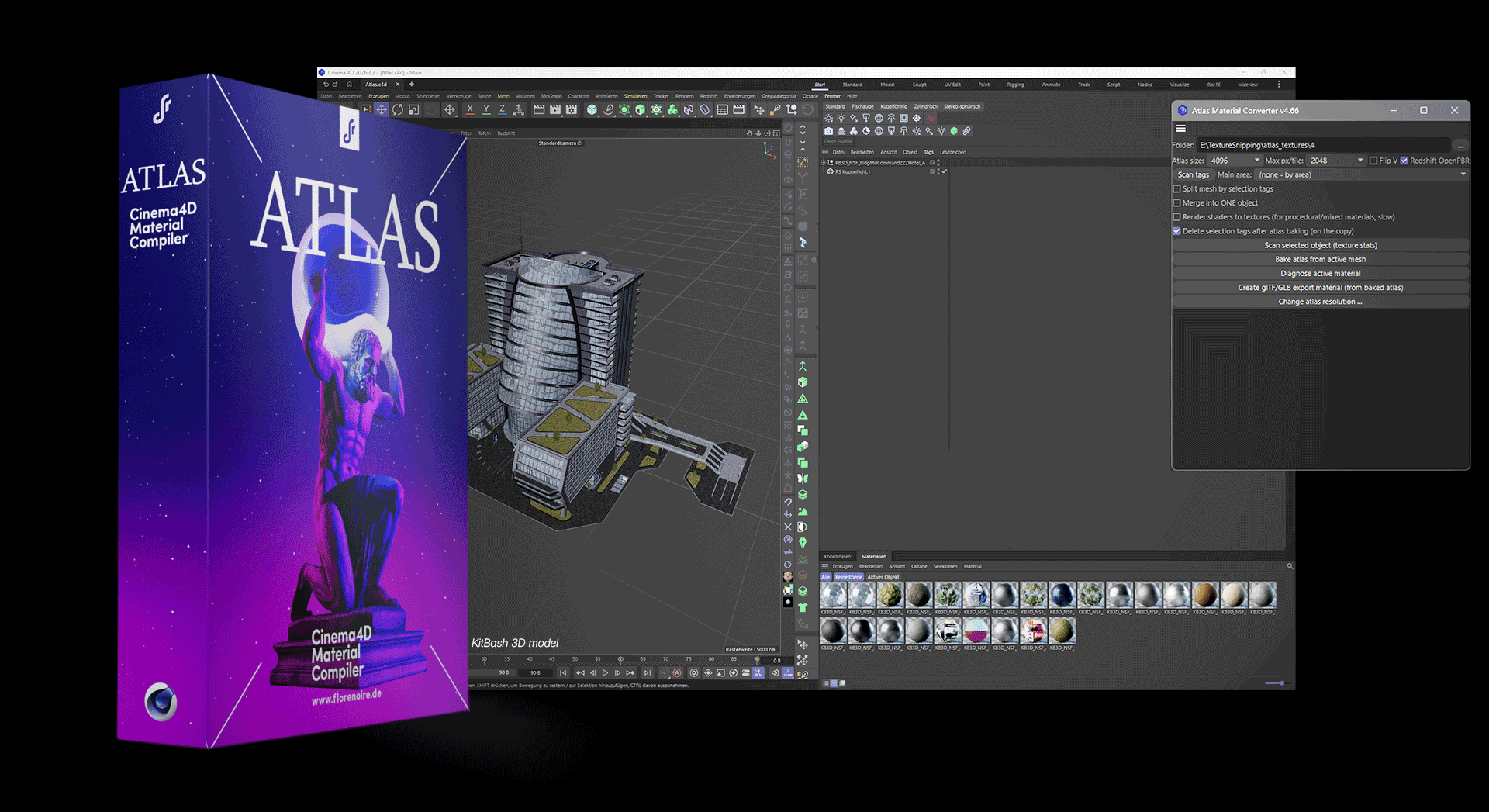Jump to timeline end button

tap(647, 673)
